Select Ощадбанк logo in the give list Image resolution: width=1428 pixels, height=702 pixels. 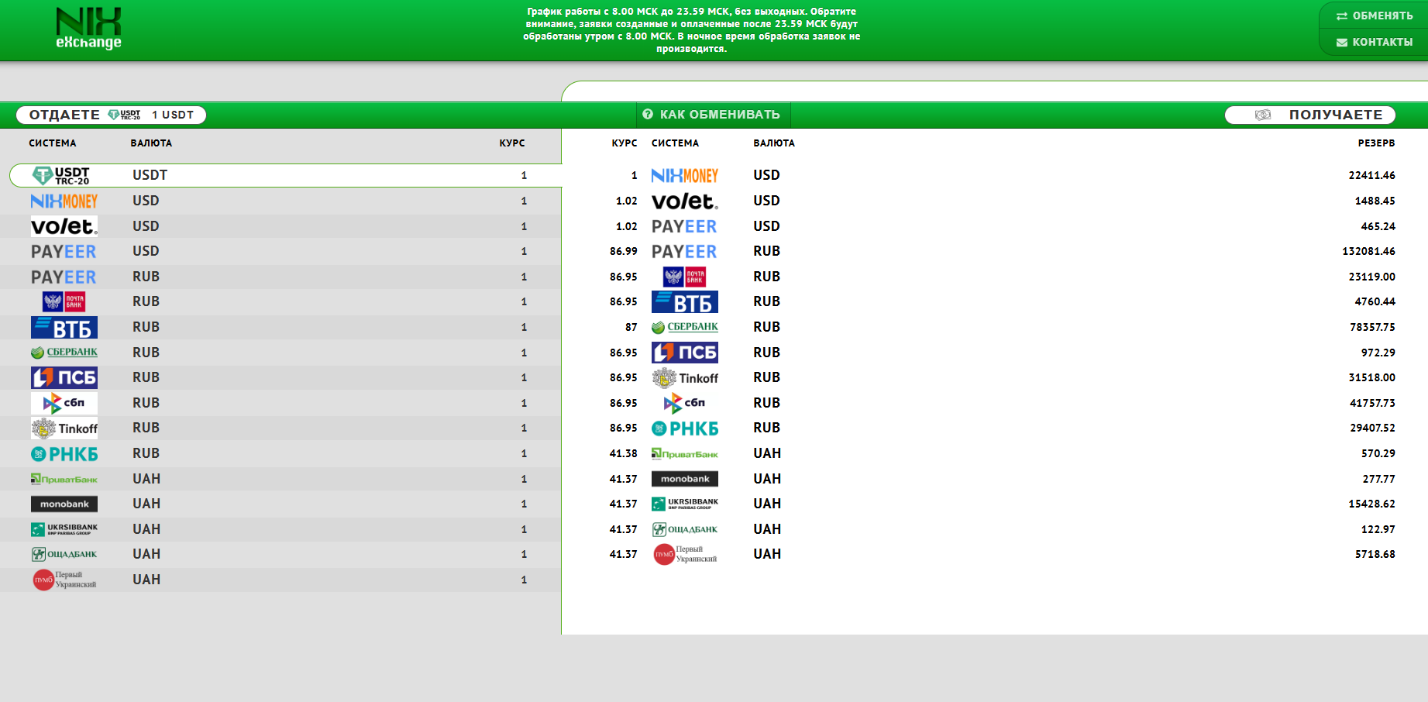point(64,554)
